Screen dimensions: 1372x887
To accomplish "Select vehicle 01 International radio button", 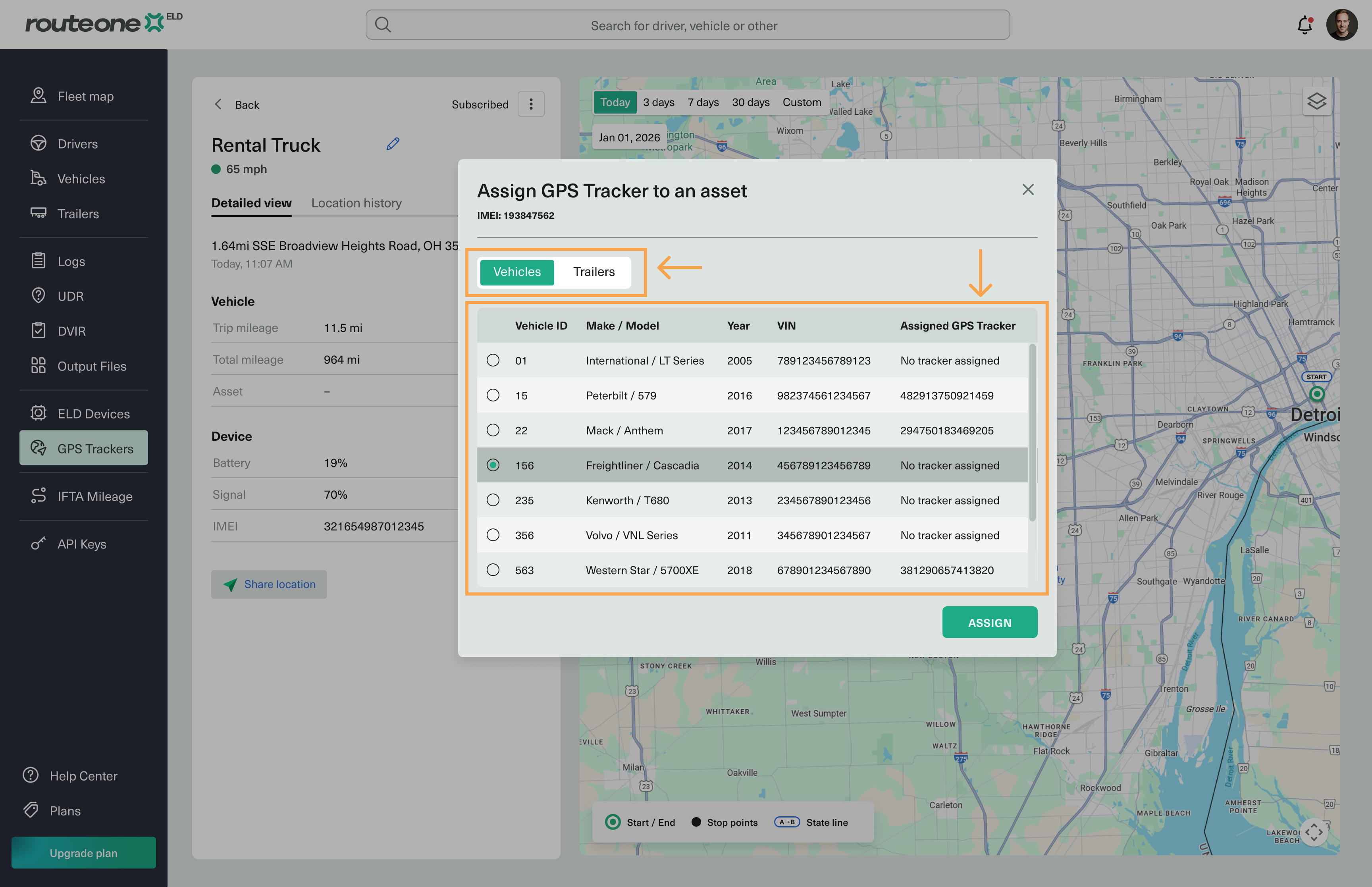I will (493, 360).
